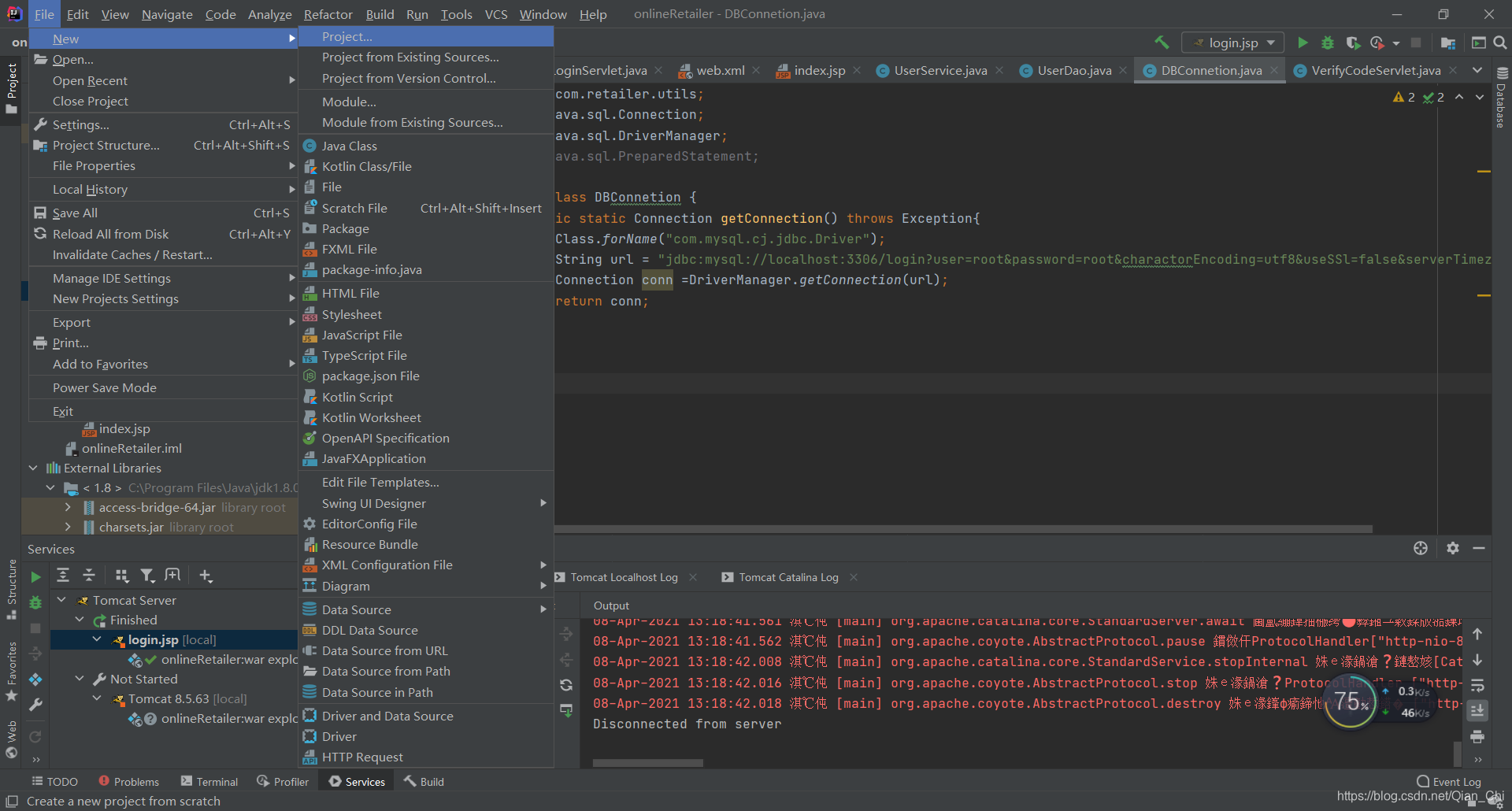Expand Data Source submenu

tap(426, 609)
